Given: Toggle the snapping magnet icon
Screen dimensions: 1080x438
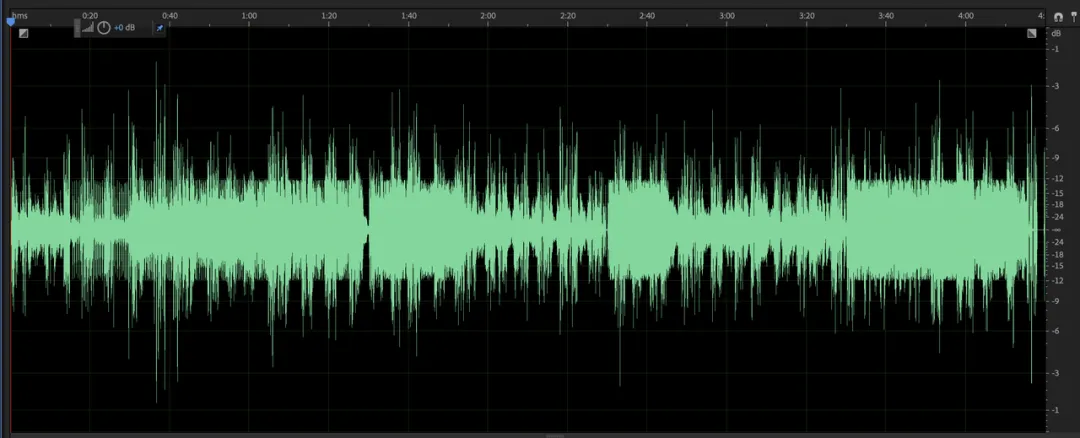Looking at the screenshot, I should (x=1059, y=17).
